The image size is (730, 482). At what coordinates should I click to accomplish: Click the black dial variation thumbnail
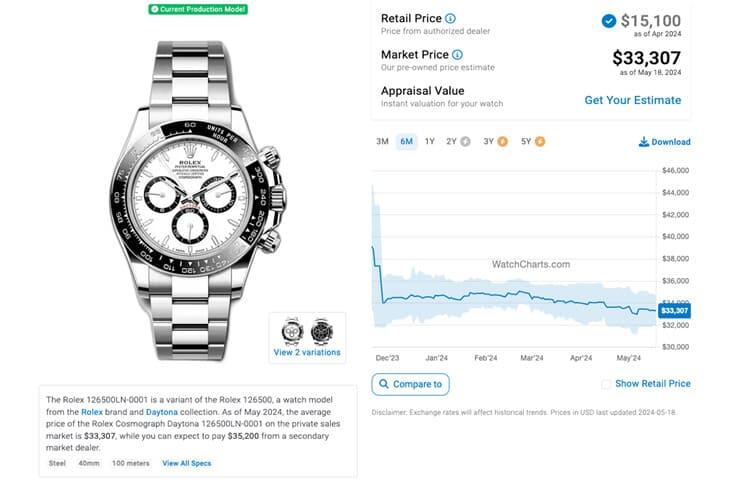point(321,330)
